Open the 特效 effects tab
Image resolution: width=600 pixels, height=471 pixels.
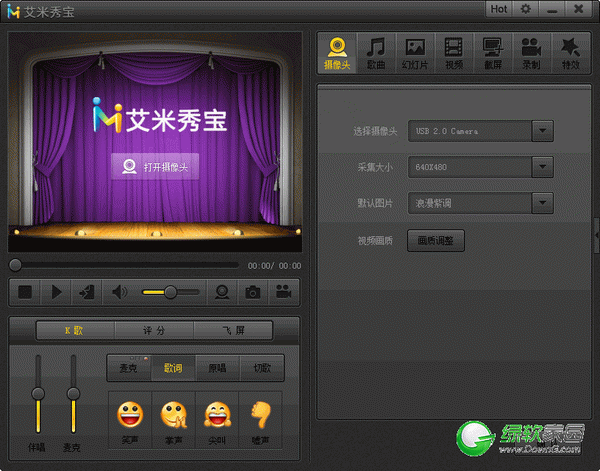(571, 53)
